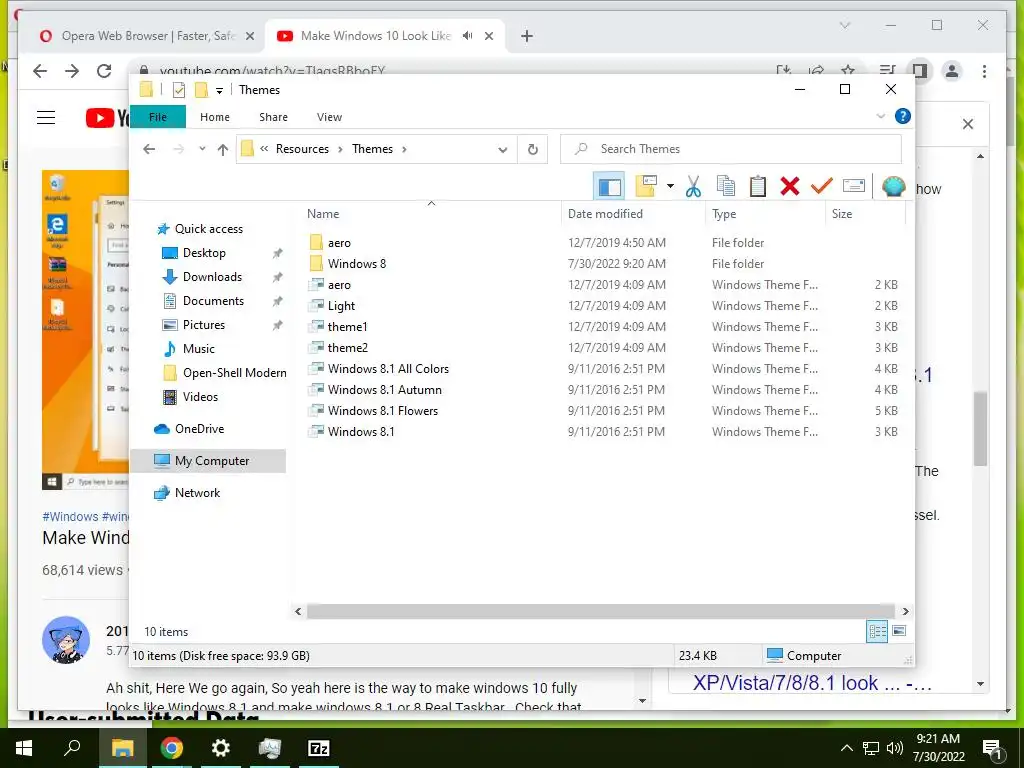This screenshot has width=1024, height=768.
Task: Click the file list horizontal scrollbar
Action: [600, 611]
